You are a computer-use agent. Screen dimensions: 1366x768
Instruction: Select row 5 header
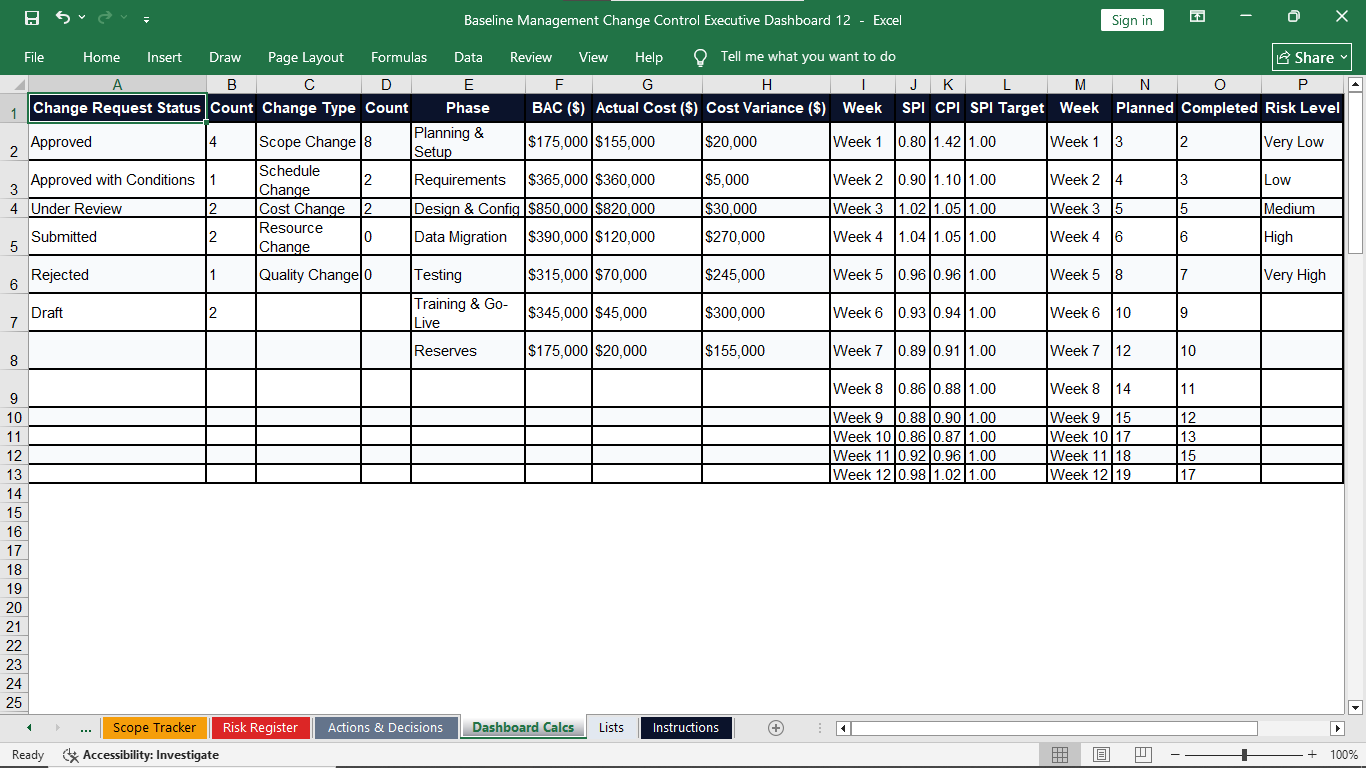pyautogui.click(x=14, y=236)
